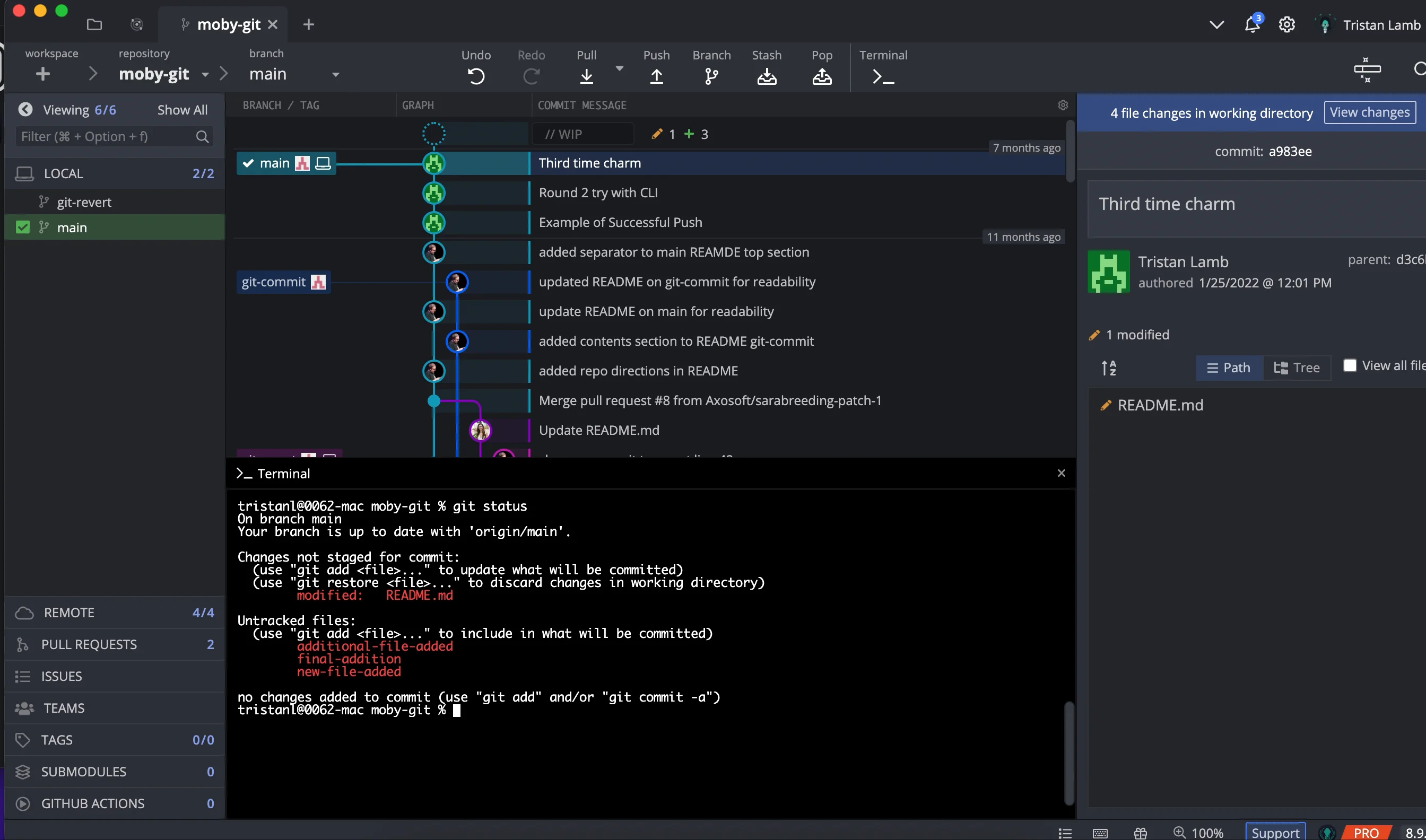This screenshot has height=840, width=1426.
Task: Sort files with the A-Z sort icon
Action: 1108,368
